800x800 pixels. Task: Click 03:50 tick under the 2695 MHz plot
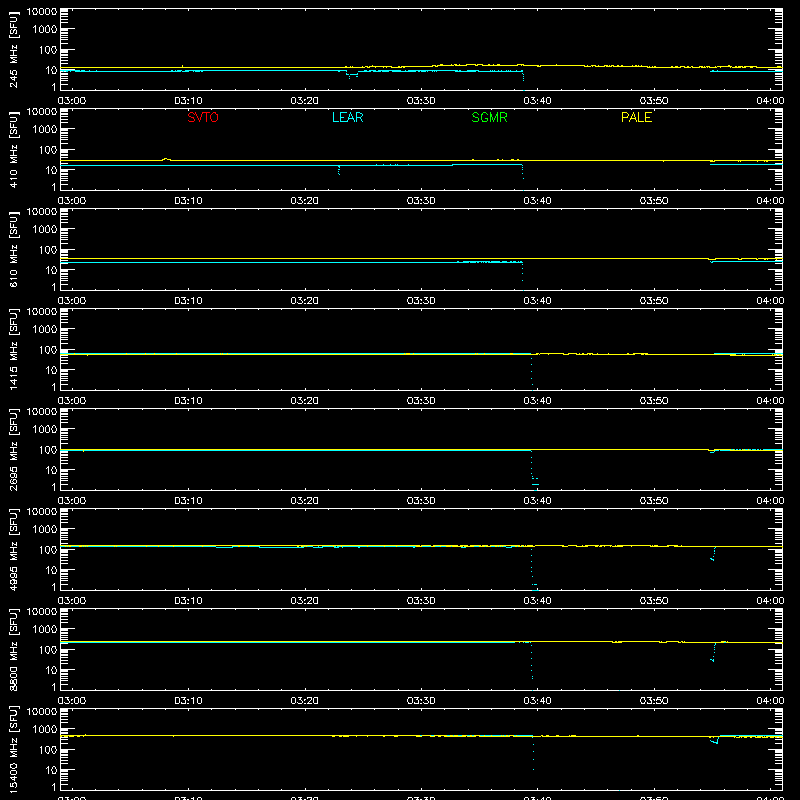(x=654, y=501)
